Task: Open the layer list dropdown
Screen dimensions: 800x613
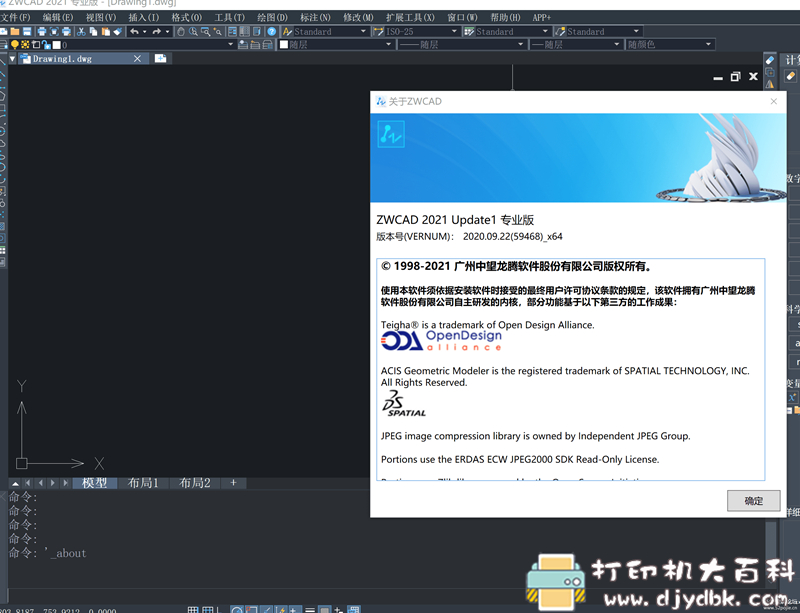Action: [x=230, y=45]
